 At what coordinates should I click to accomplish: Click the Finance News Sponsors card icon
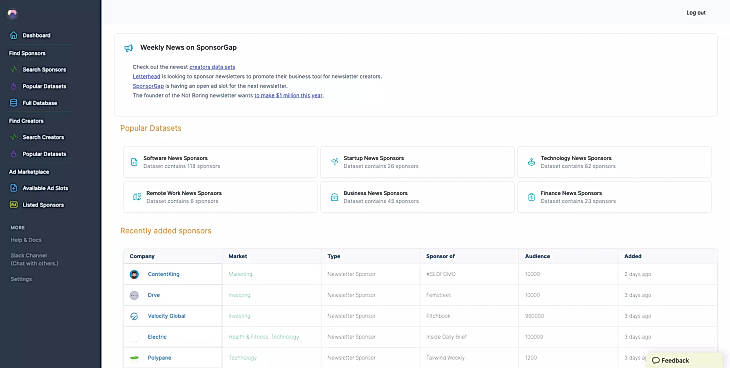click(531, 197)
